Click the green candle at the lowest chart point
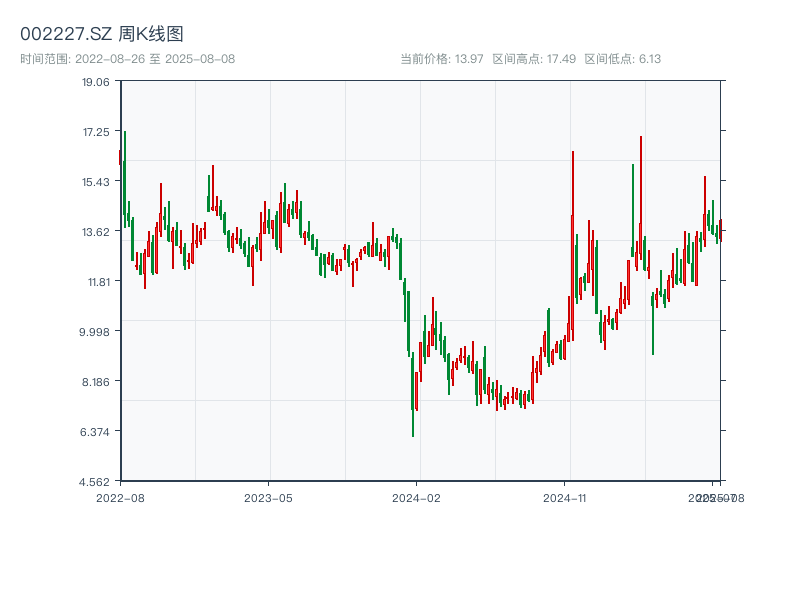The width and height of the screenshot is (800, 600). point(412,394)
